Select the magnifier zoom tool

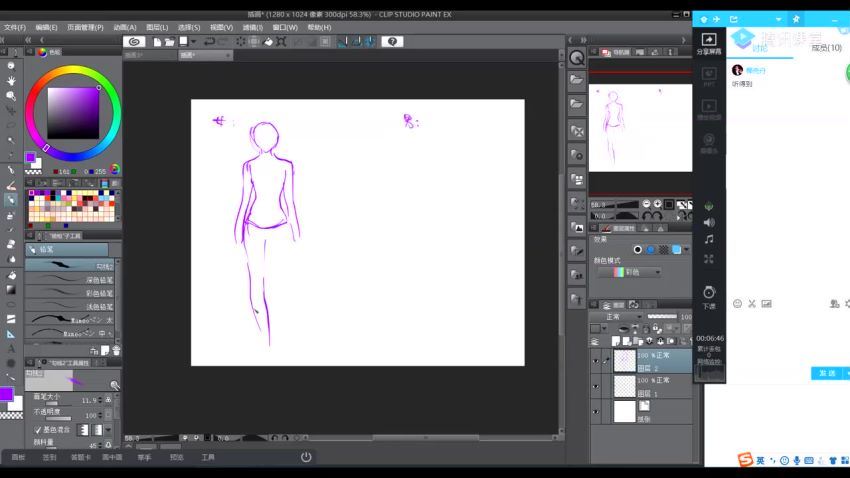[x=11, y=66]
